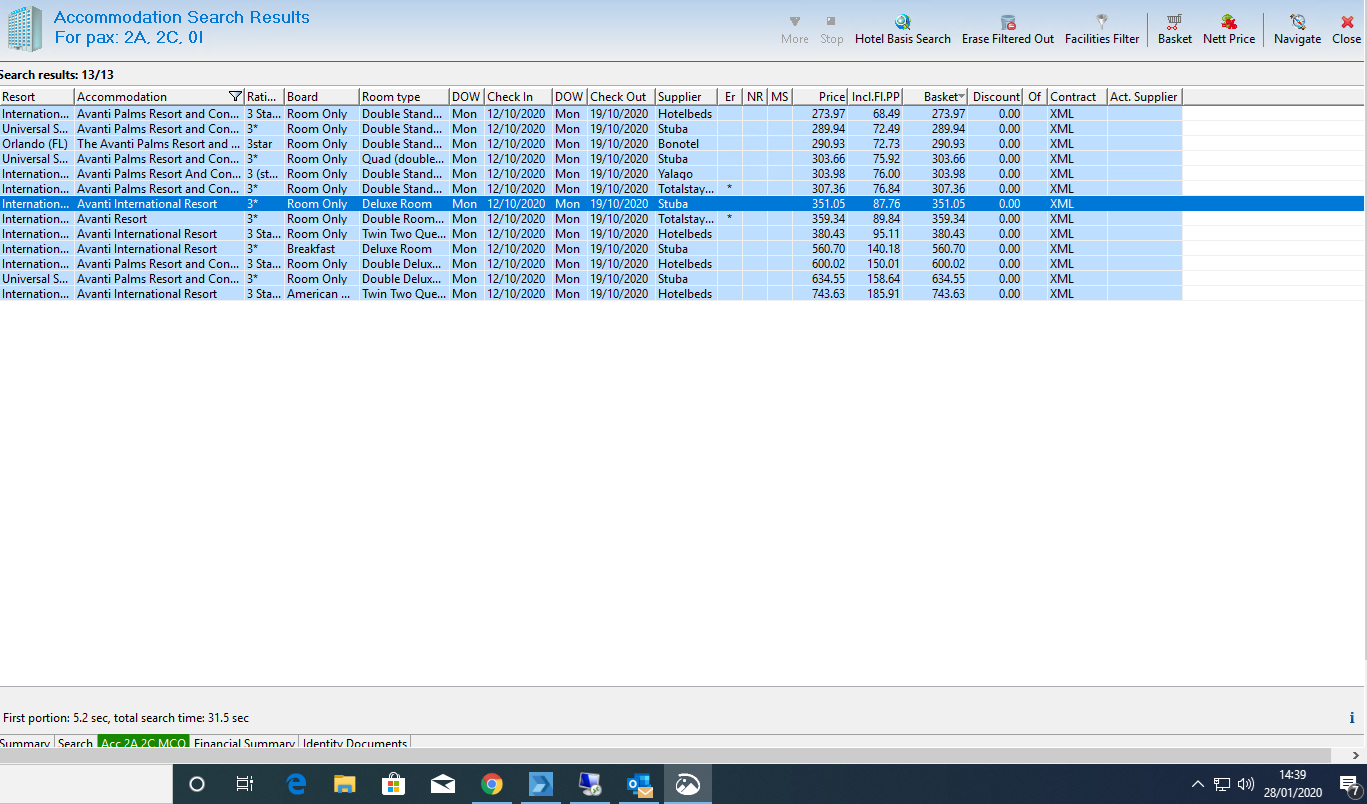Click the right arrow of horizontal scrollbar
Viewport: 1367px width, 804px height.
point(1356,756)
